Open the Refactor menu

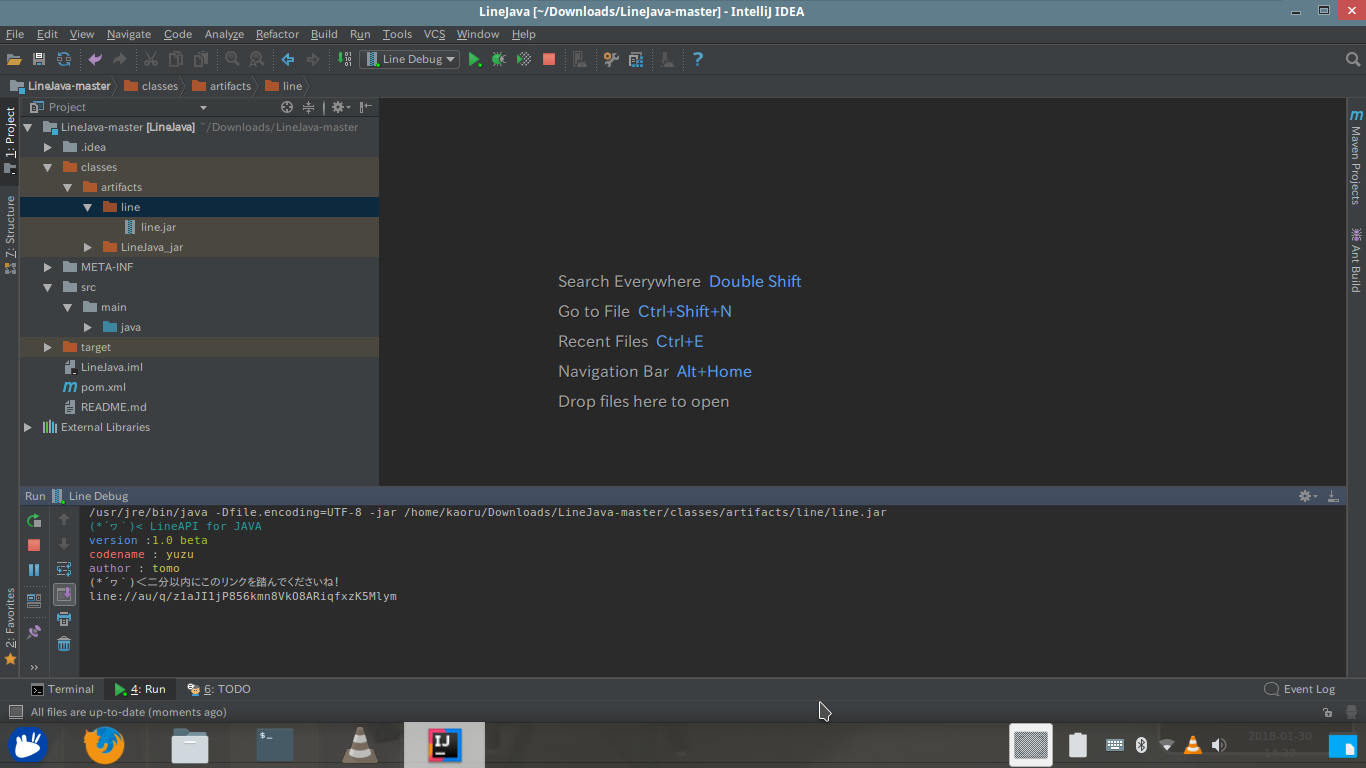[277, 34]
